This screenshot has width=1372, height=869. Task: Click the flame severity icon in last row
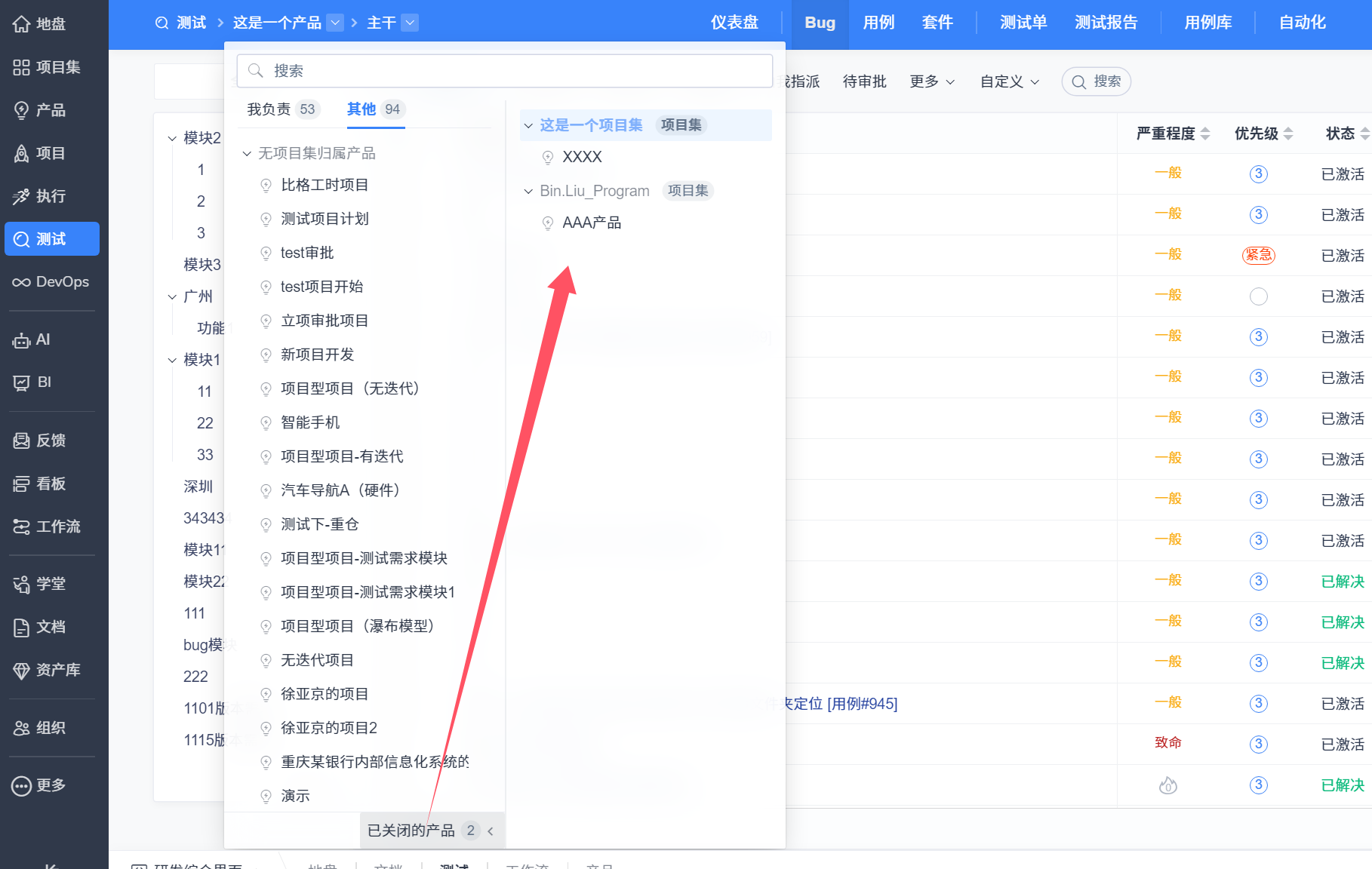click(x=1168, y=785)
